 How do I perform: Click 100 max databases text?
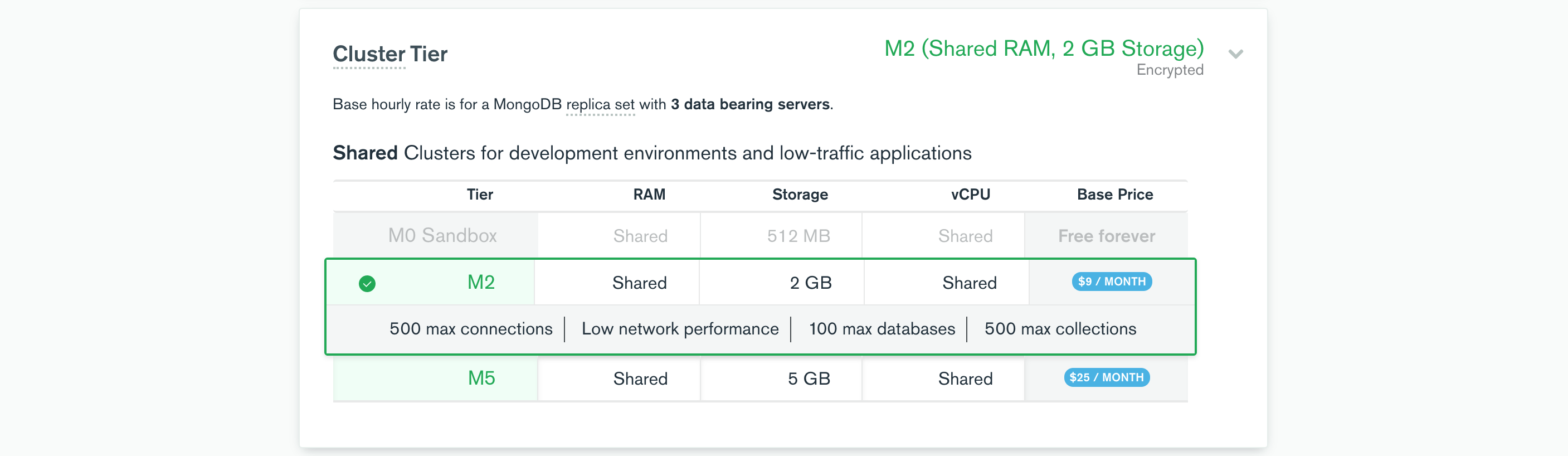click(x=882, y=329)
